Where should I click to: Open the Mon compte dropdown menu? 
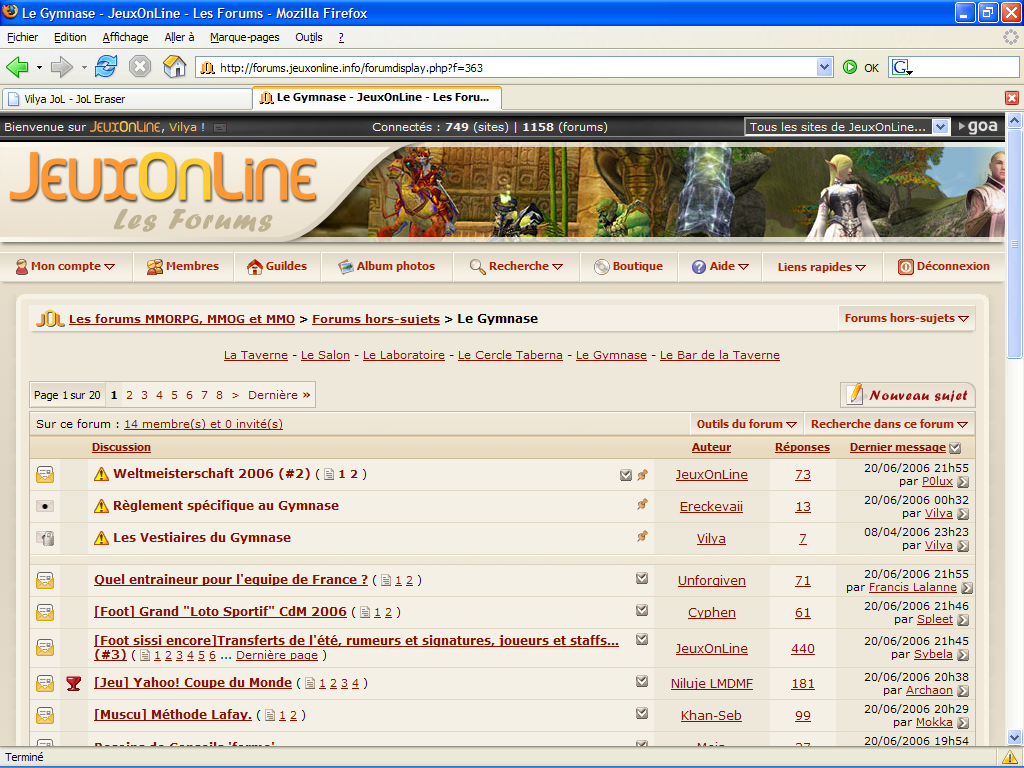(65, 266)
